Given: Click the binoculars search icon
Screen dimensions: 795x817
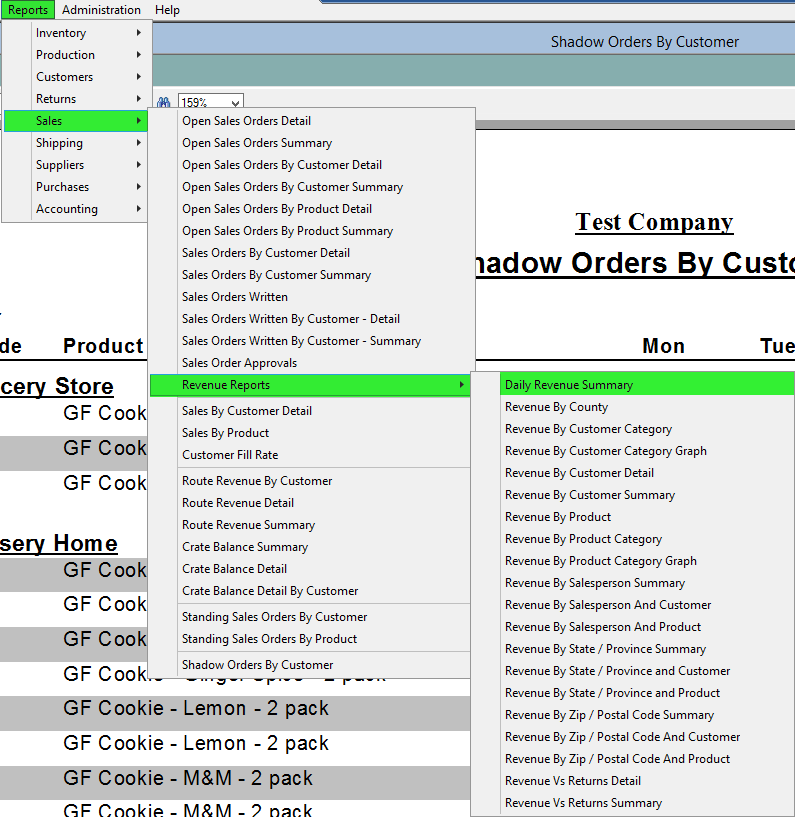Looking at the screenshot, I should [164, 102].
